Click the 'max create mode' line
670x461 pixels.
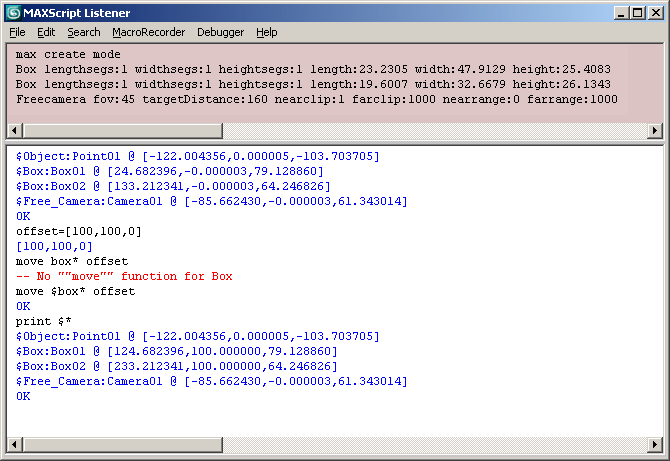[68, 54]
